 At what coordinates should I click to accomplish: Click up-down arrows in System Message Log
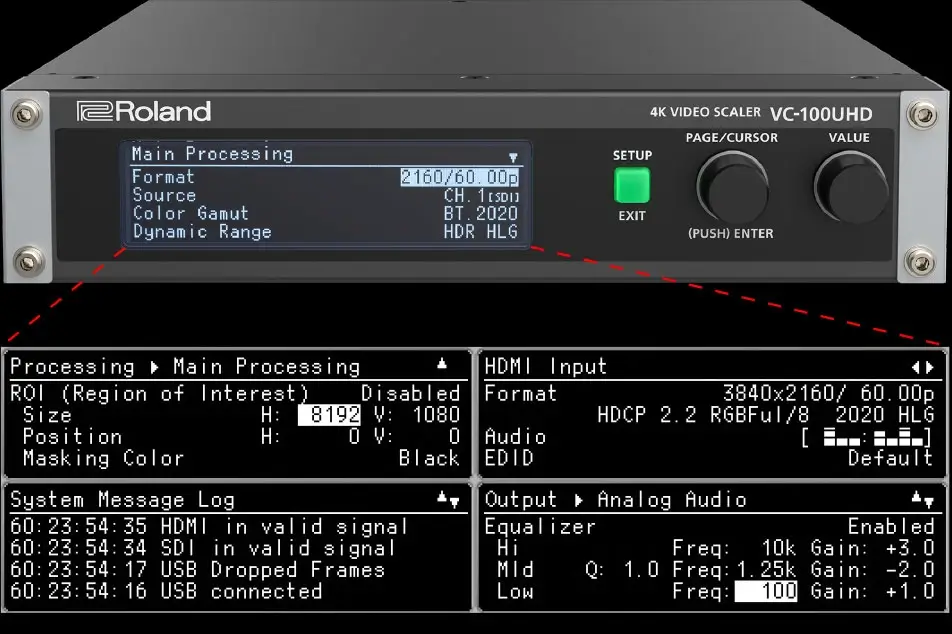447,498
